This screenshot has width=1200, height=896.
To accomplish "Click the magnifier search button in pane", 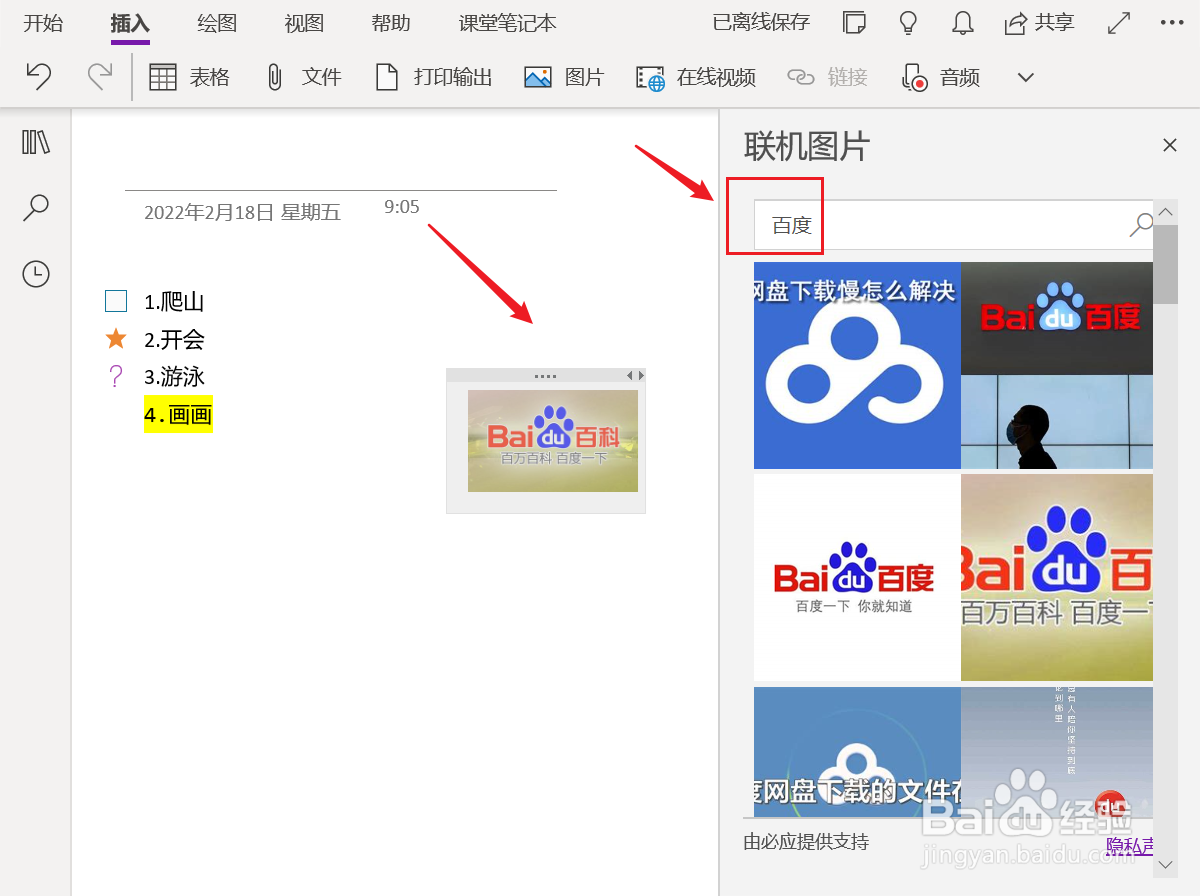I will (x=1140, y=225).
